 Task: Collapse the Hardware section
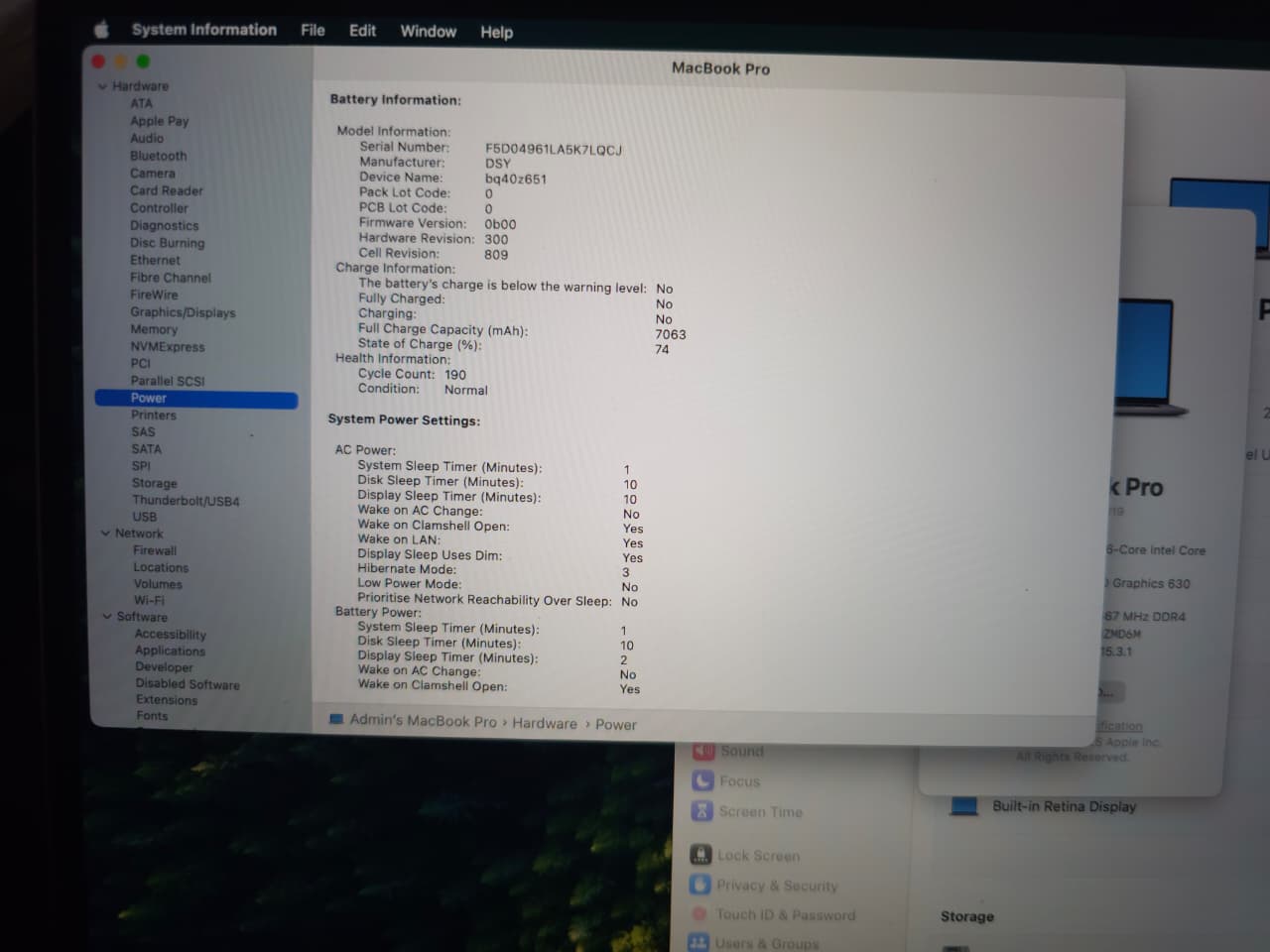(x=102, y=86)
